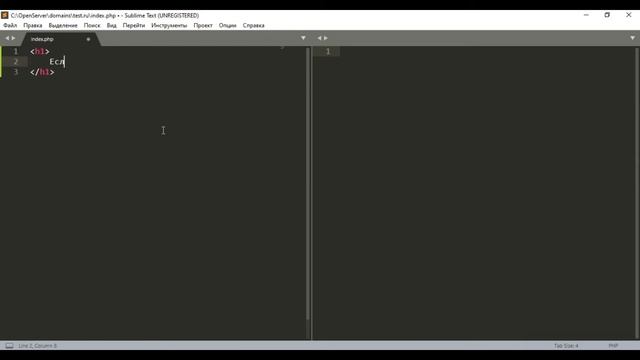The height and width of the screenshot is (360, 640).
Task: Click the Sublime Text app icon in title bar
Action: (5, 15)
